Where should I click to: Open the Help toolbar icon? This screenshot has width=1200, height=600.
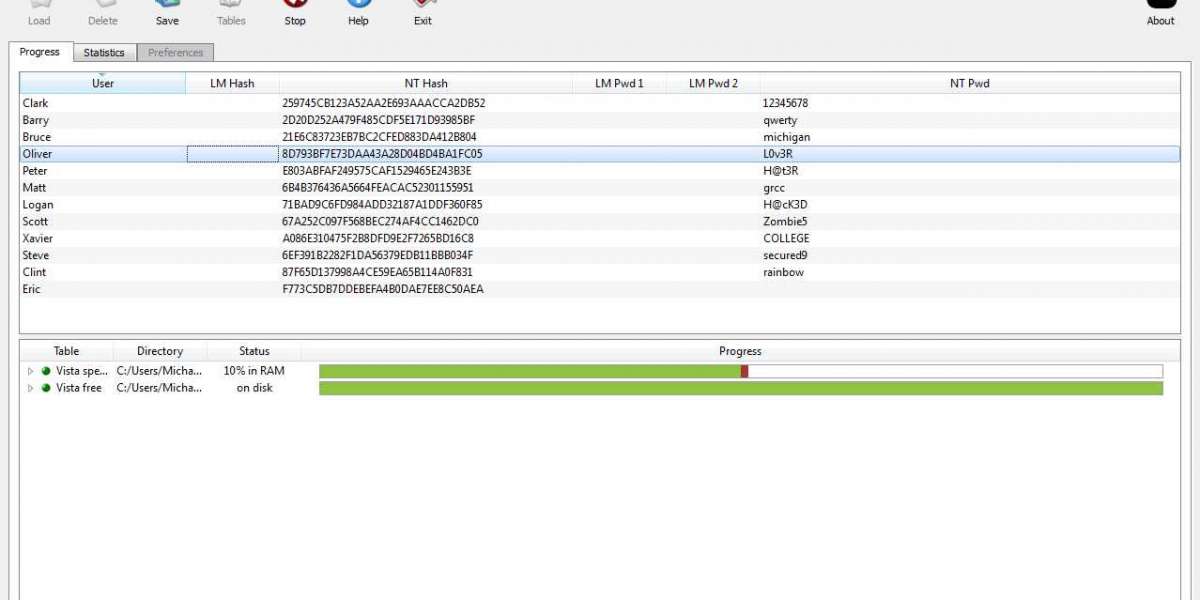358,8
